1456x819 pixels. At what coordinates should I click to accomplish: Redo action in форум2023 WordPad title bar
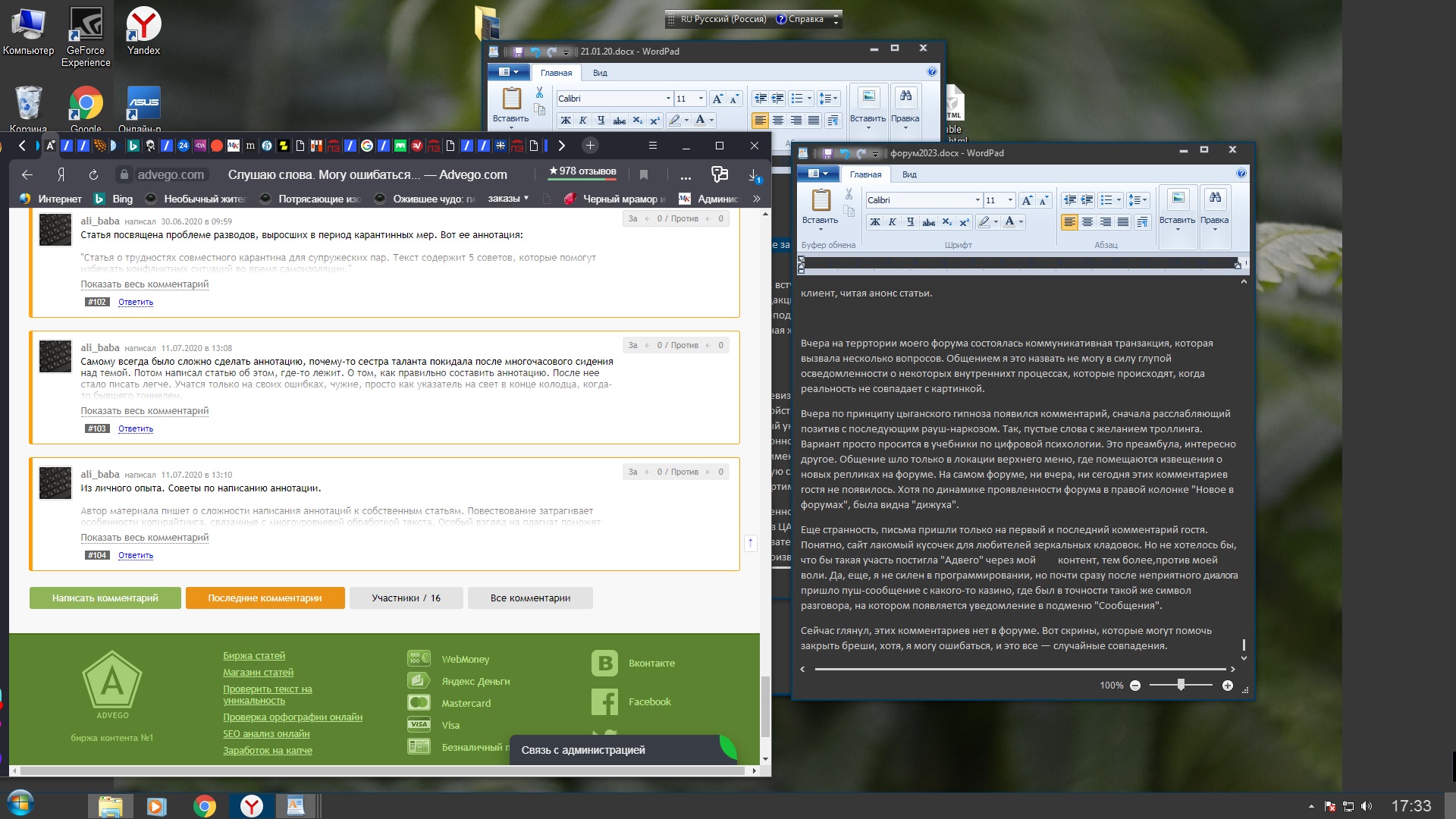(861, 153)
